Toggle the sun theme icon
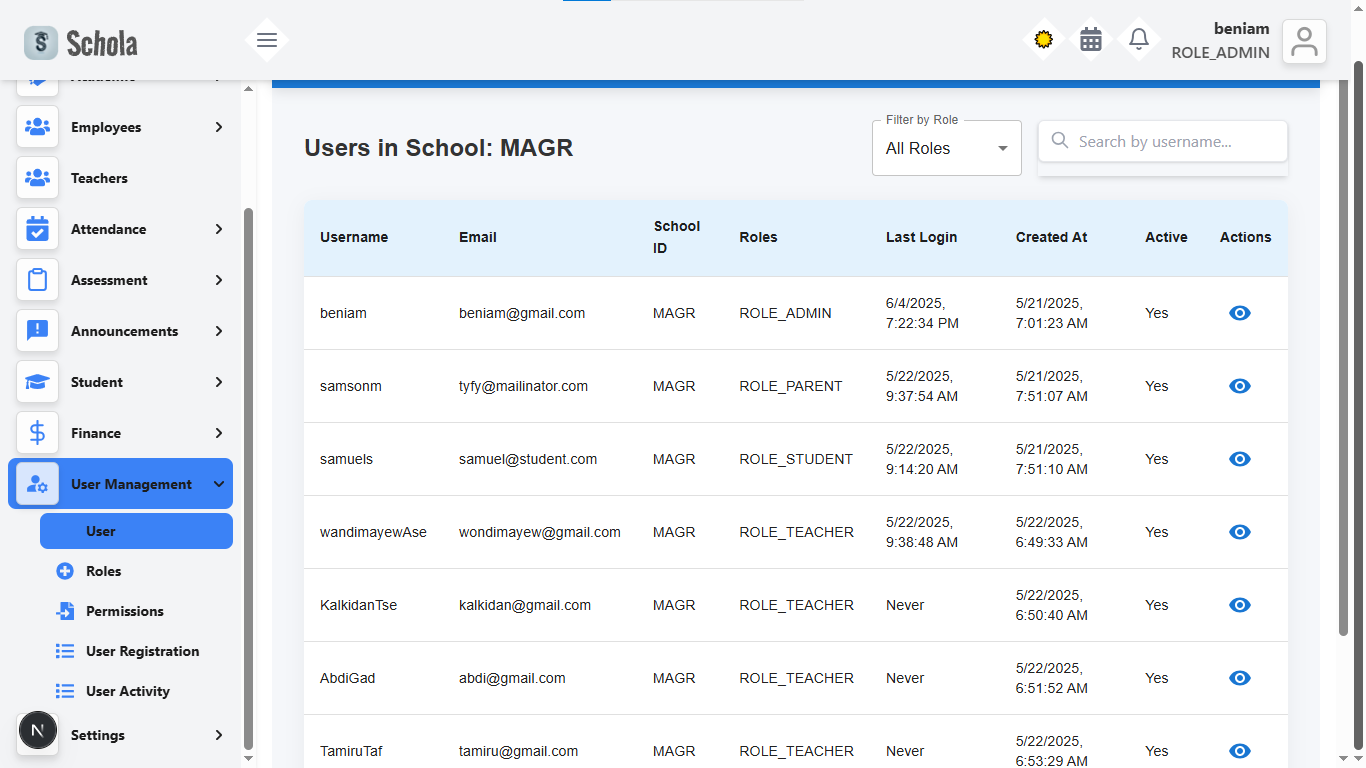 point(1043,40)
